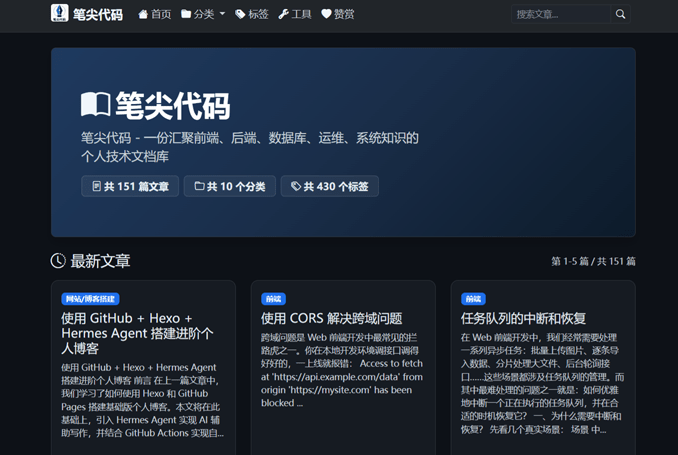The height and width of the screenshot is (455, 678).
Task: Click the wrench icon beside 工具
Action: pos(284,14)
